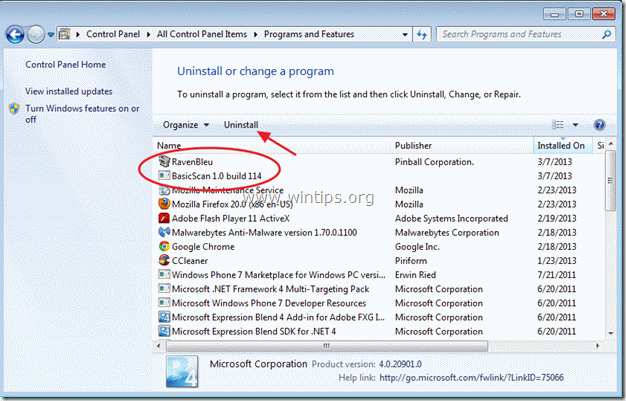The width and height of the screenshot is (626, 401).
Task: Click the 1/23/2013 install date cell
Action: pyautogui.click(x=557, y=261)
